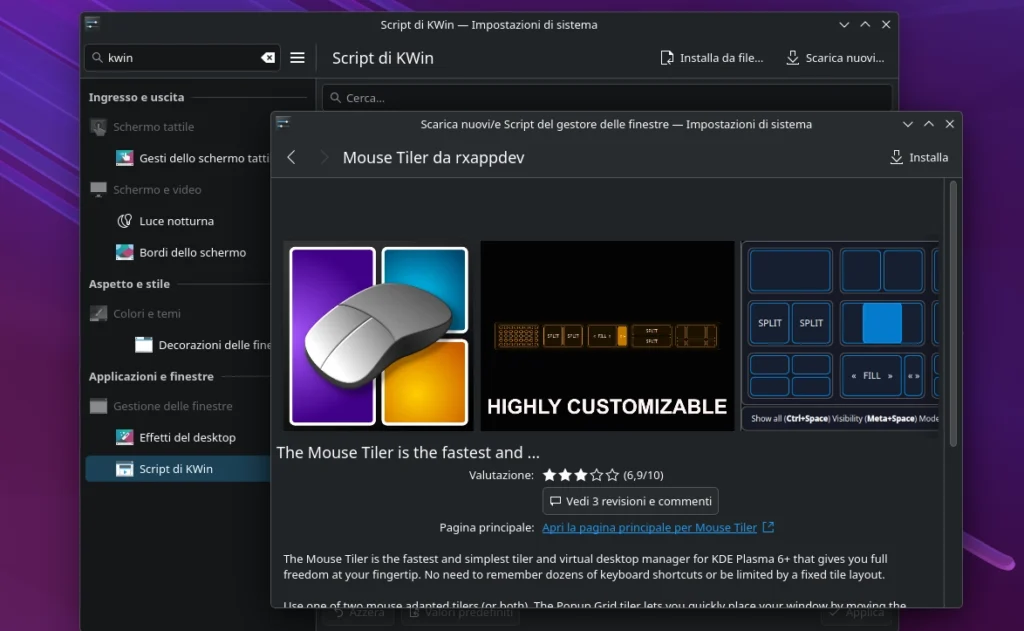
Task: Click the Luce notturna icon
Action: [125, 221]
